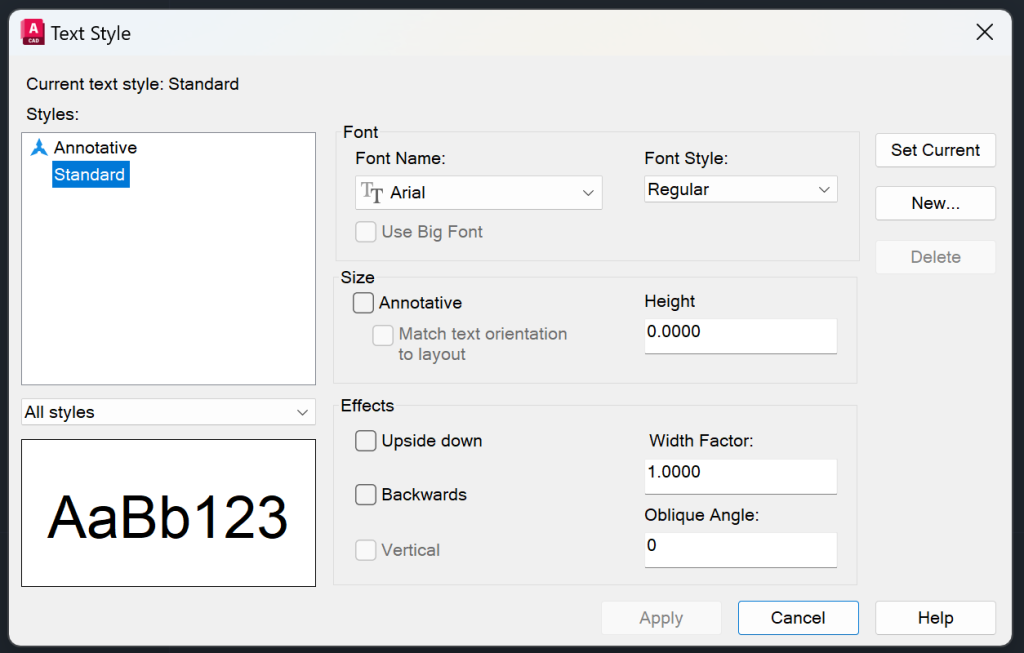Enable the Upside down effect
Viewport: 1024px width, 653px height.
click(365, 440)
